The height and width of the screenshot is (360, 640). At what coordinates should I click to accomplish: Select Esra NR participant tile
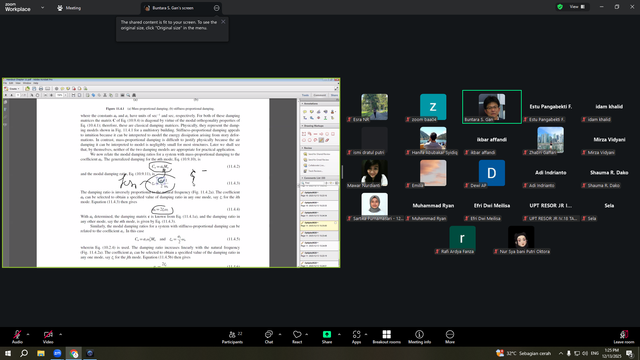pos(374,107)
